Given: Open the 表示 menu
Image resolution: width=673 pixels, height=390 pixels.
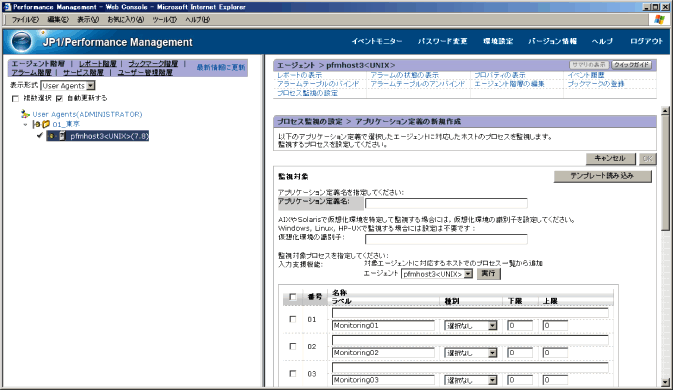Looking at the screenshot, I should click(88, 20).
